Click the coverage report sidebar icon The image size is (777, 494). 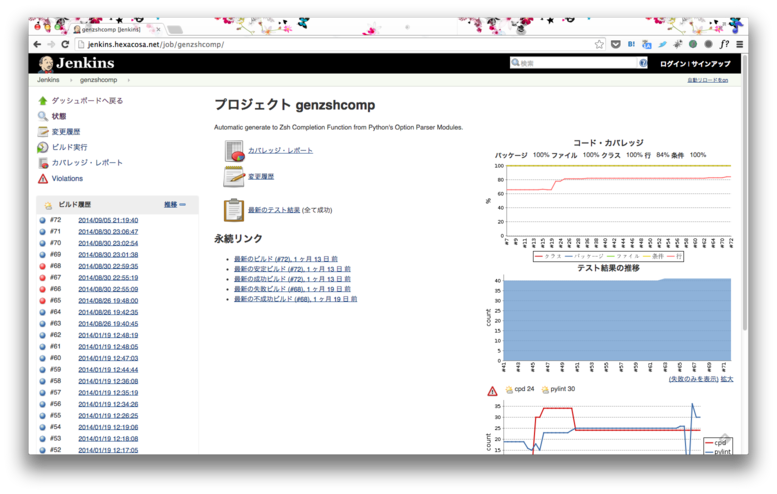(x=43, y=163)
